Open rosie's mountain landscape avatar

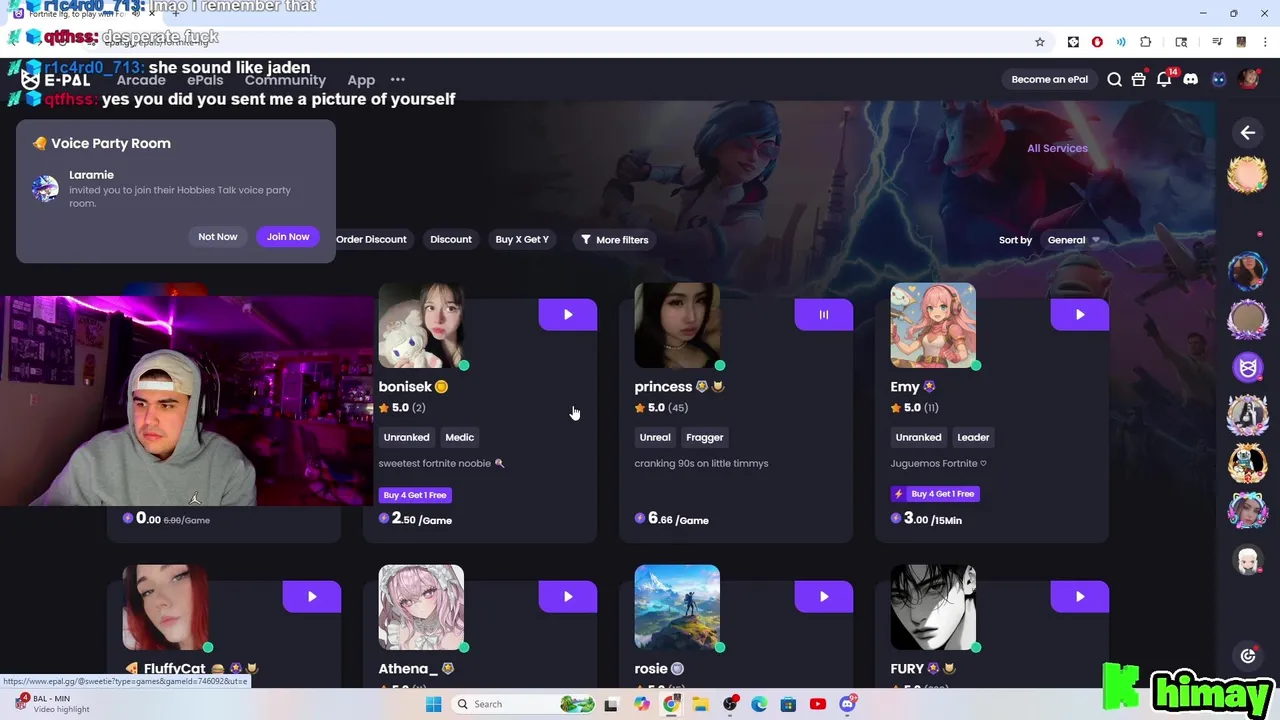pos(677,607)
